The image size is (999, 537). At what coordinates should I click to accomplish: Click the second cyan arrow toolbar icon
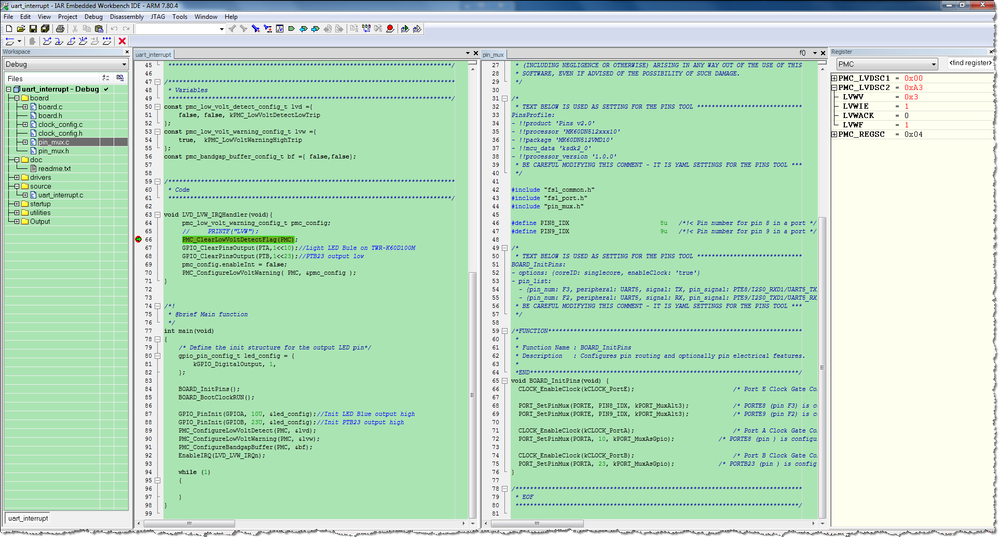[x=315, y=29]
